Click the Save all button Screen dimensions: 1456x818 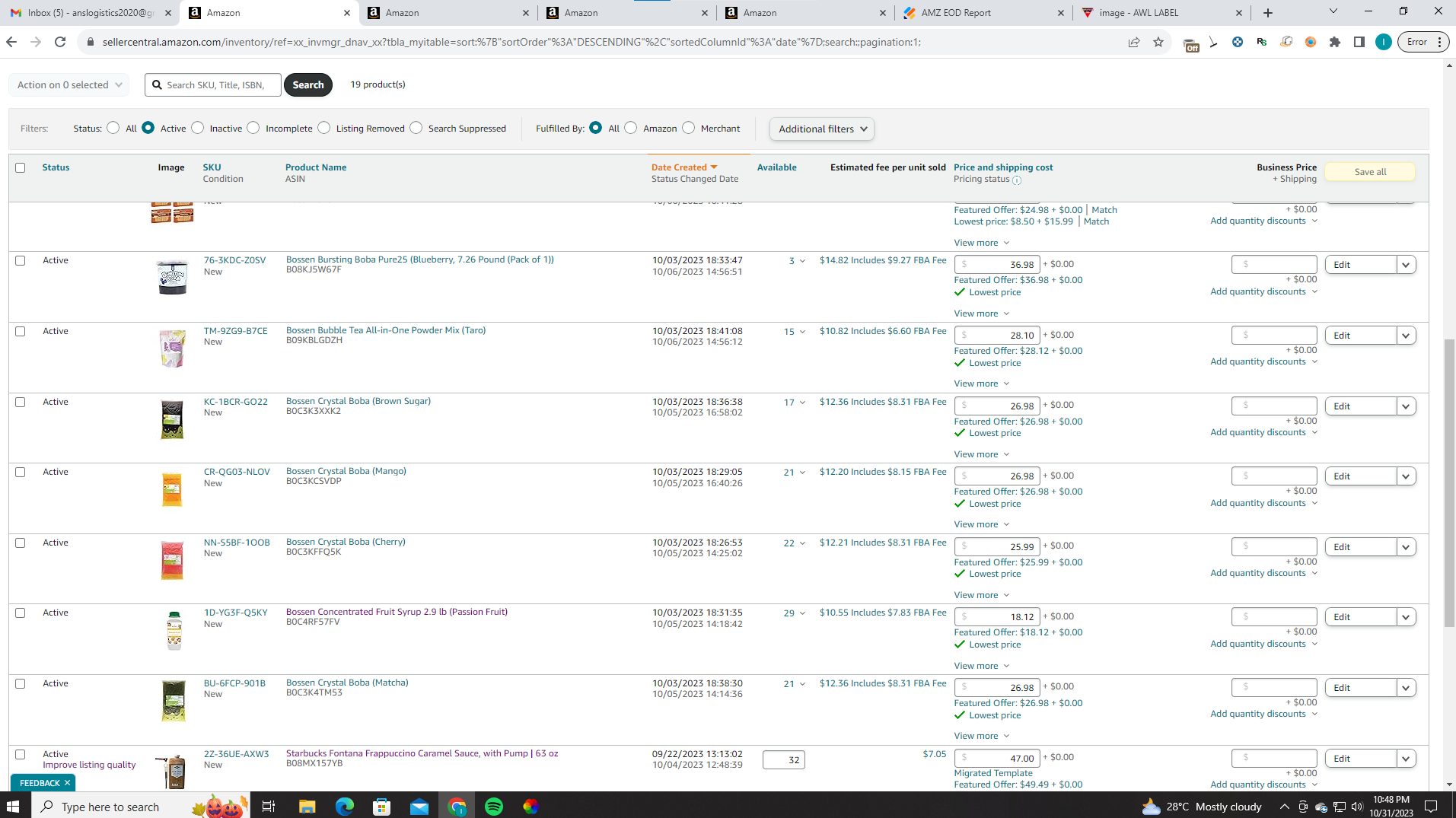pos(1370,172)
